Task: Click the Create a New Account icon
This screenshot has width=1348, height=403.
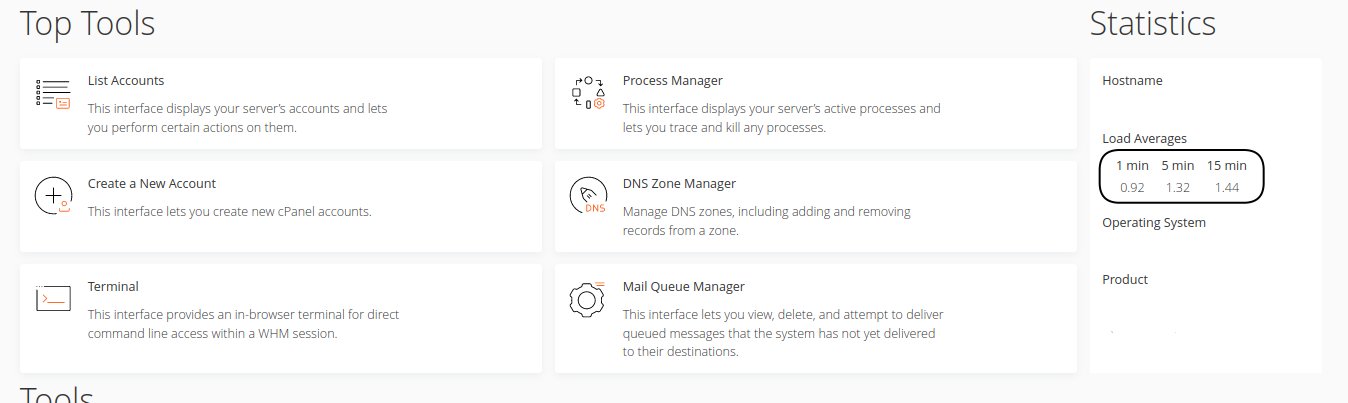Action: [52, 197]
